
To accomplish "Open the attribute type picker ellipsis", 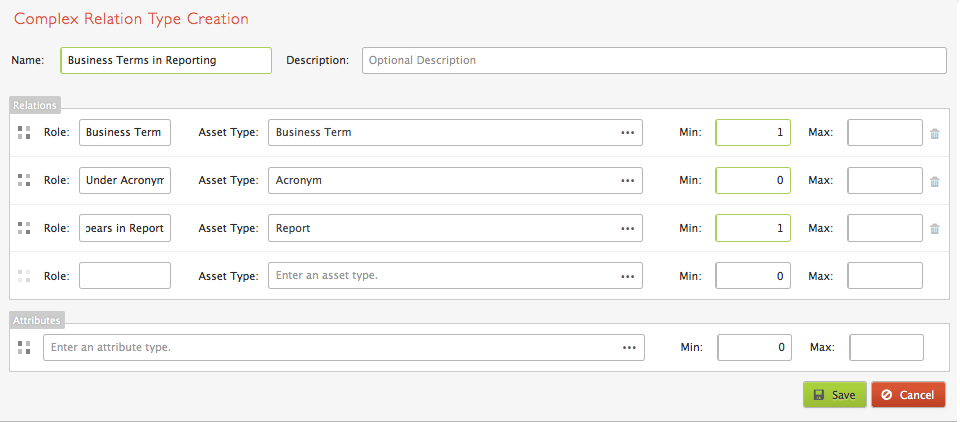I will (629, 347).
